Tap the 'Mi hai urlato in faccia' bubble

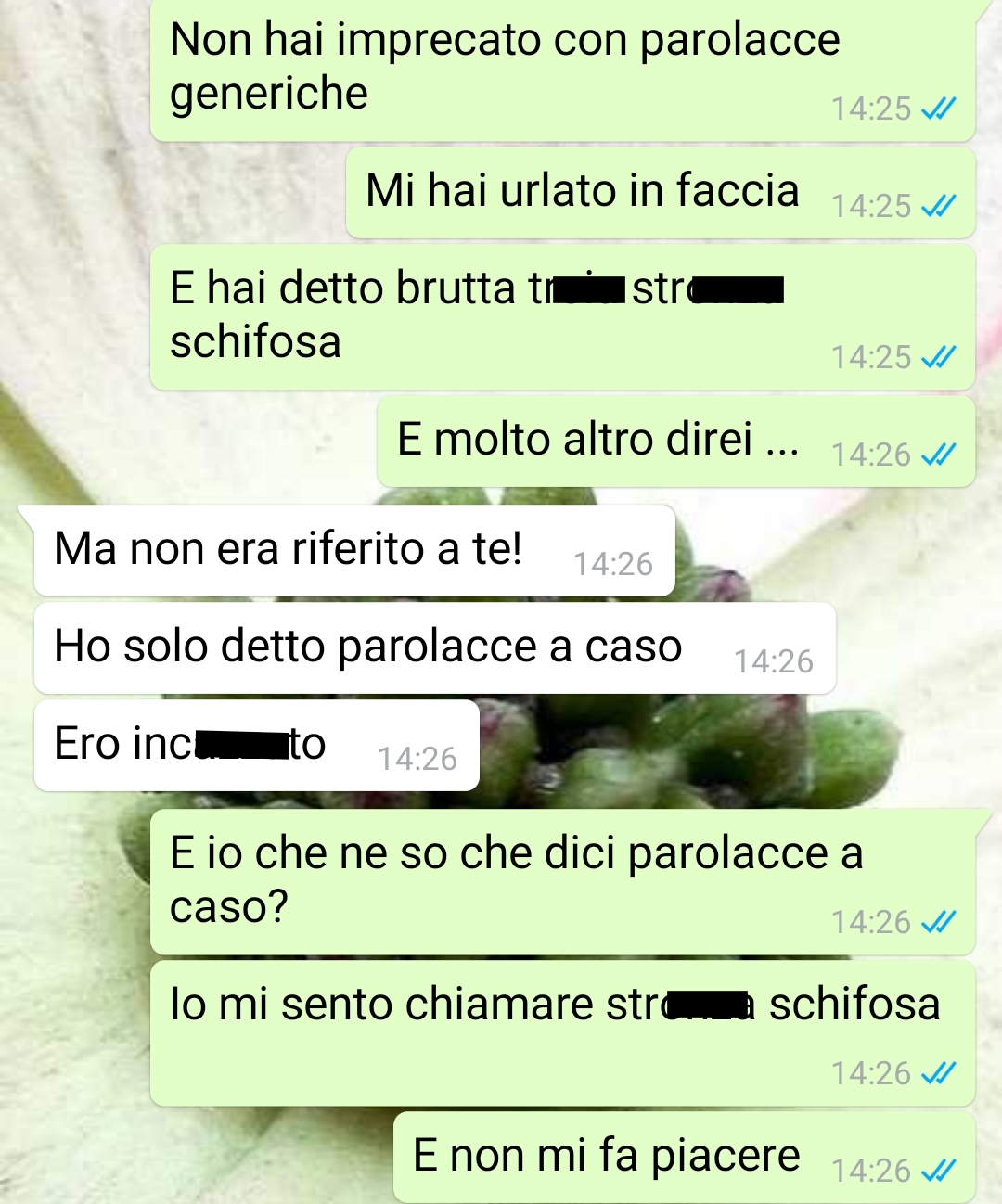tap(660, 193)
